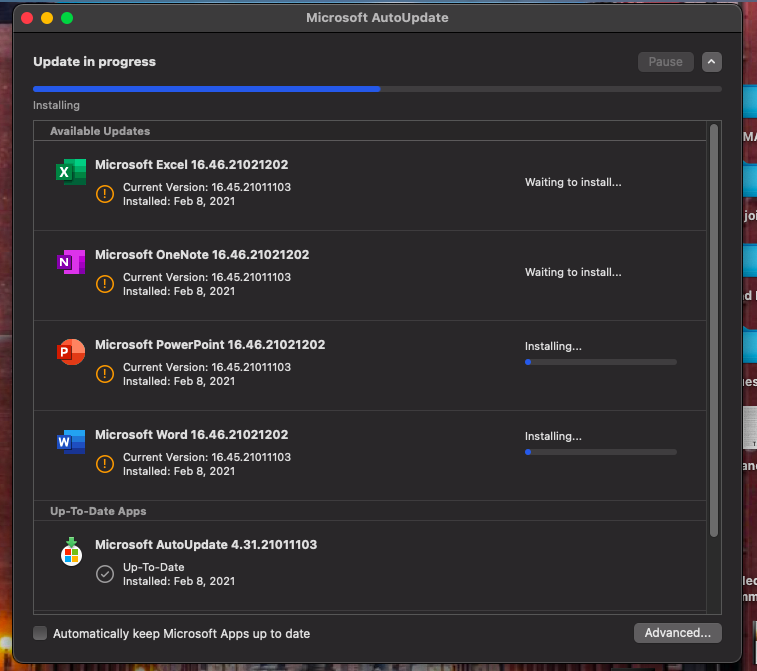Click the green zoom window button
The height and width of the screenshot is (671, 757).
(x=67, y=18)
